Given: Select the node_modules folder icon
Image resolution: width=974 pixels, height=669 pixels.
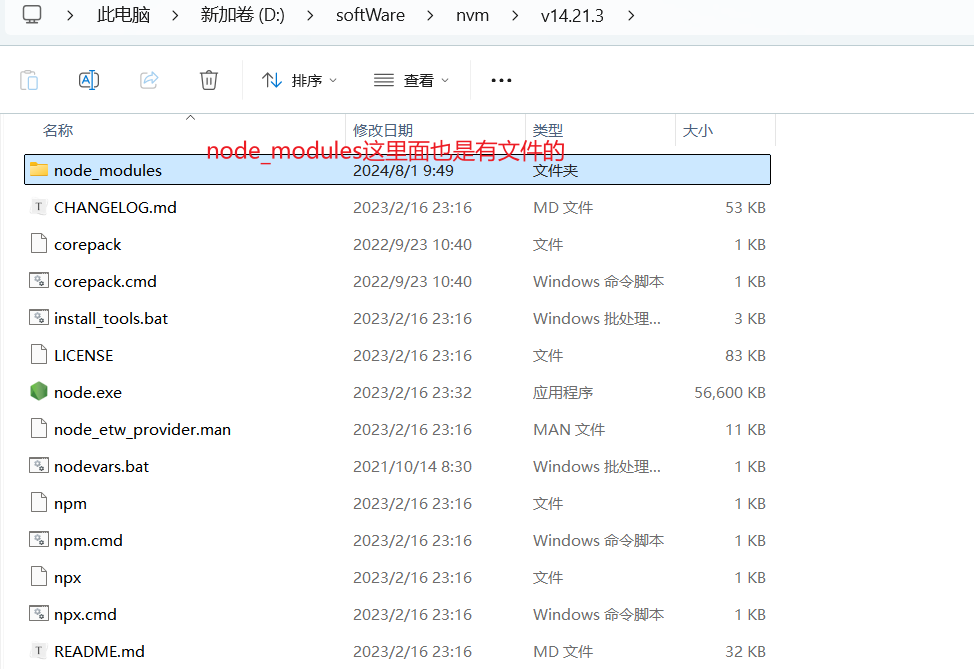Looking at the screenshot, I should point(39,170).
